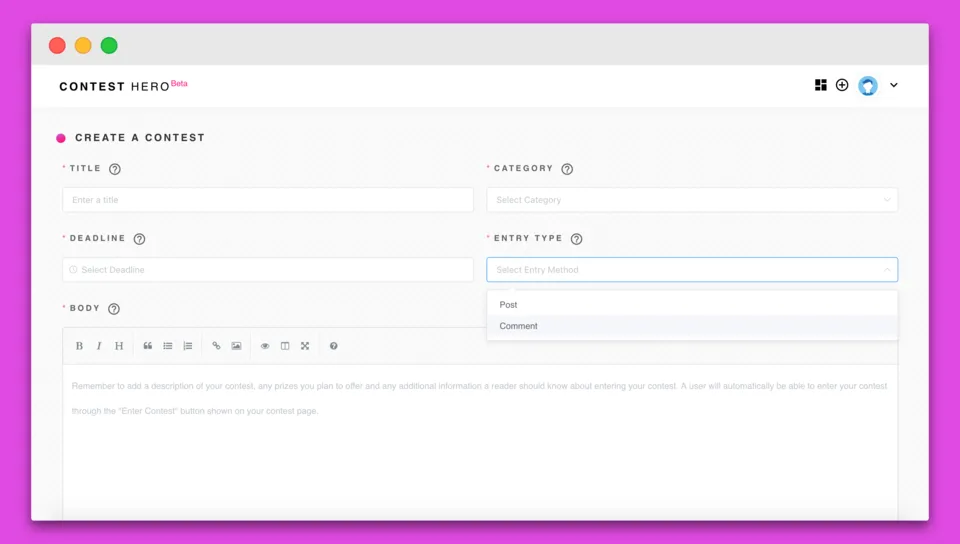Image resolution: width=960 pixels, height=544 pixels.
Task: Open the user avatar profile
Action: pos(868,86)
